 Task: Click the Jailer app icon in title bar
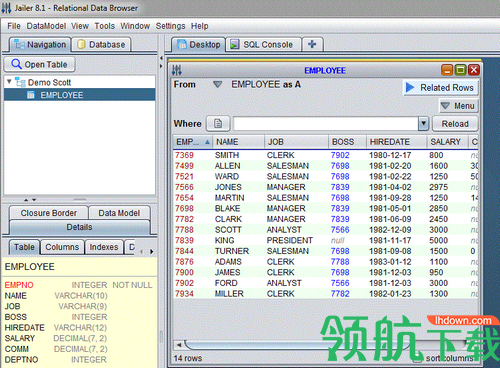pyautogui.click(x=6, y=7)
